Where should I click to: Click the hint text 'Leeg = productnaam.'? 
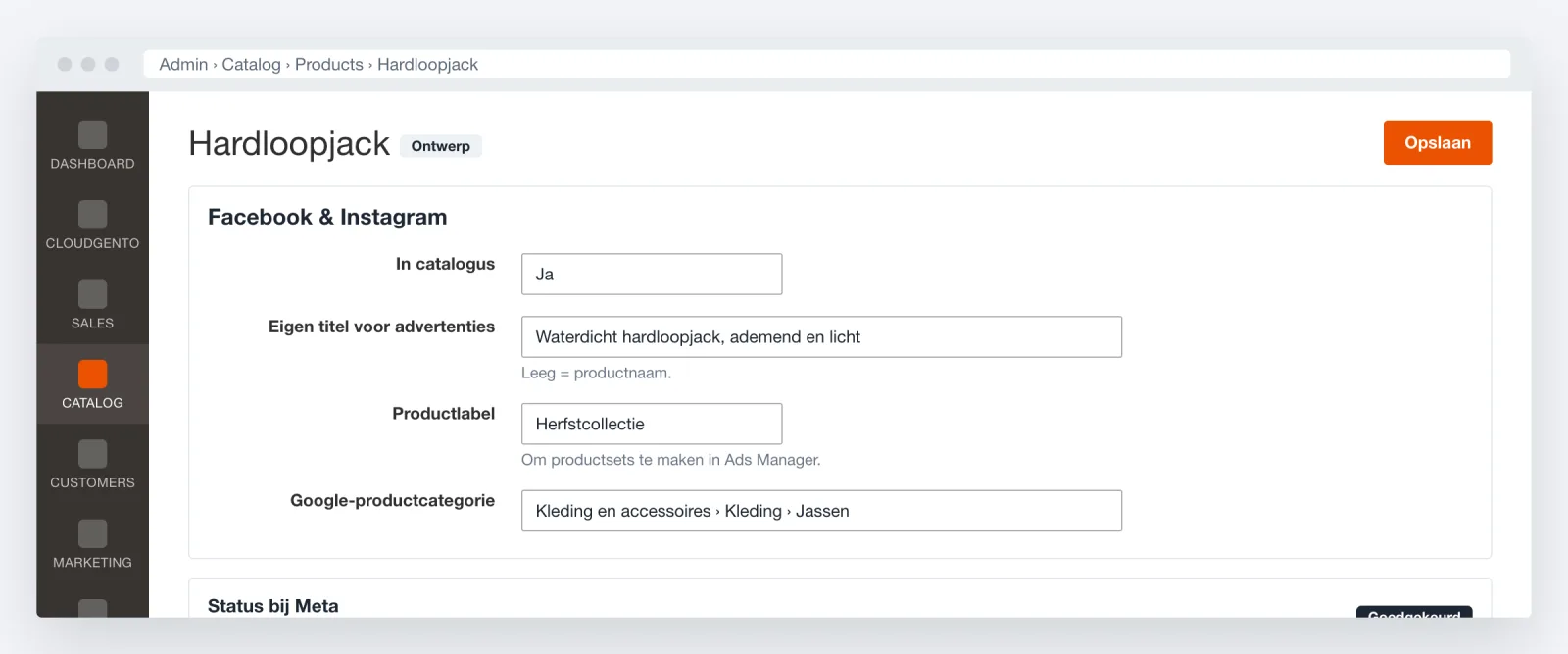pos(596,374)
